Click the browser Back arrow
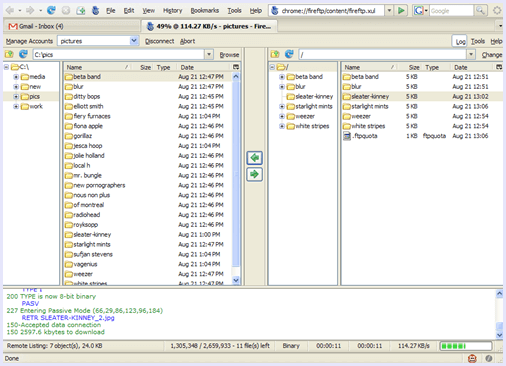The image size is (506, 366). click(10, 11)
